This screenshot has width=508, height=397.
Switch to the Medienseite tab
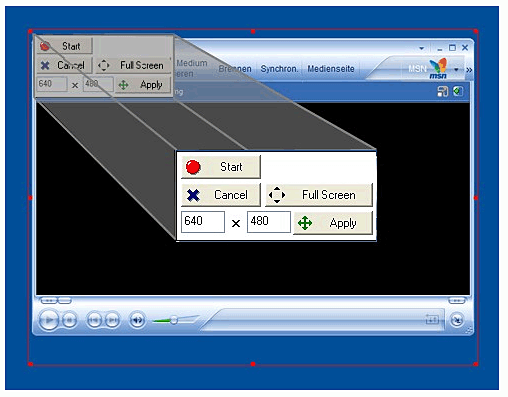331,69
